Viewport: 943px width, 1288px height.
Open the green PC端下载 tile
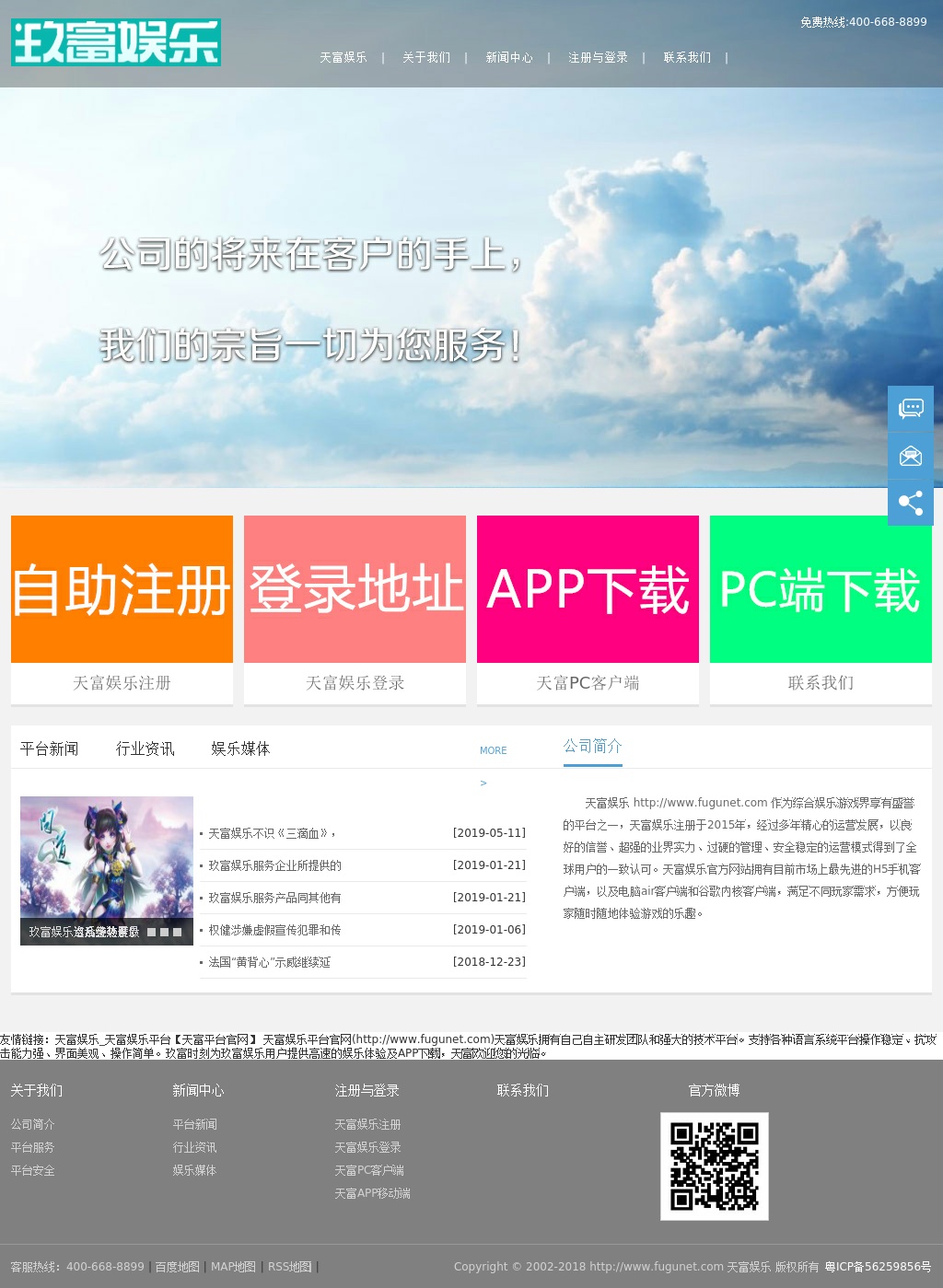tap(821, 589)
